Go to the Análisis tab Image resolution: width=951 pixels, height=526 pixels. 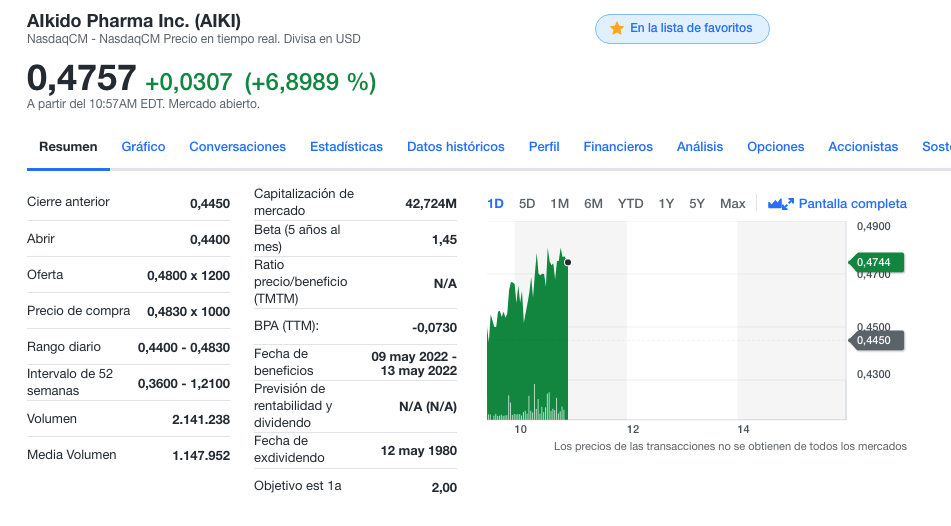tap(700, 147)
